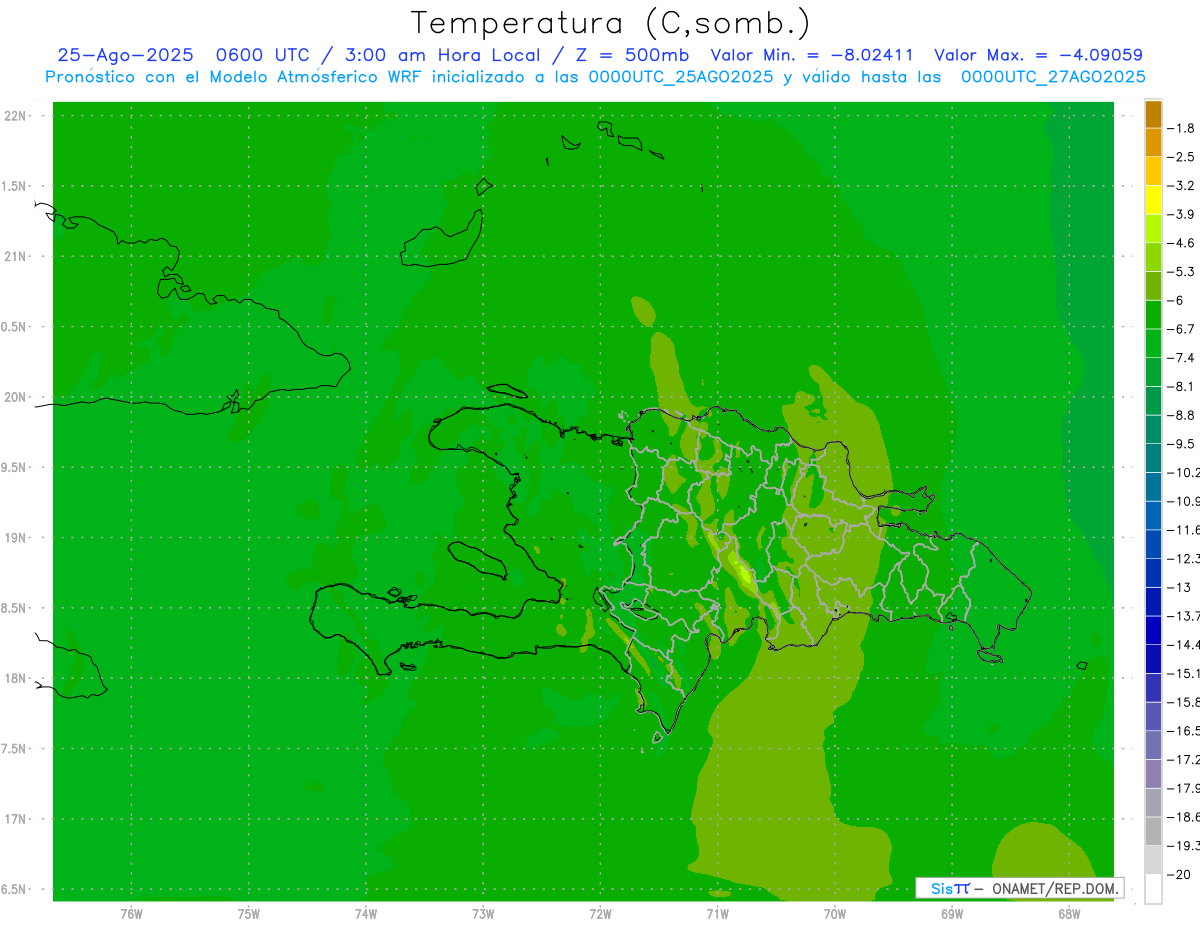This screenshot has width=1200, height=927.
Task: Pick the lime swatch between -3.9 and -4.6
Action: 1153,229
